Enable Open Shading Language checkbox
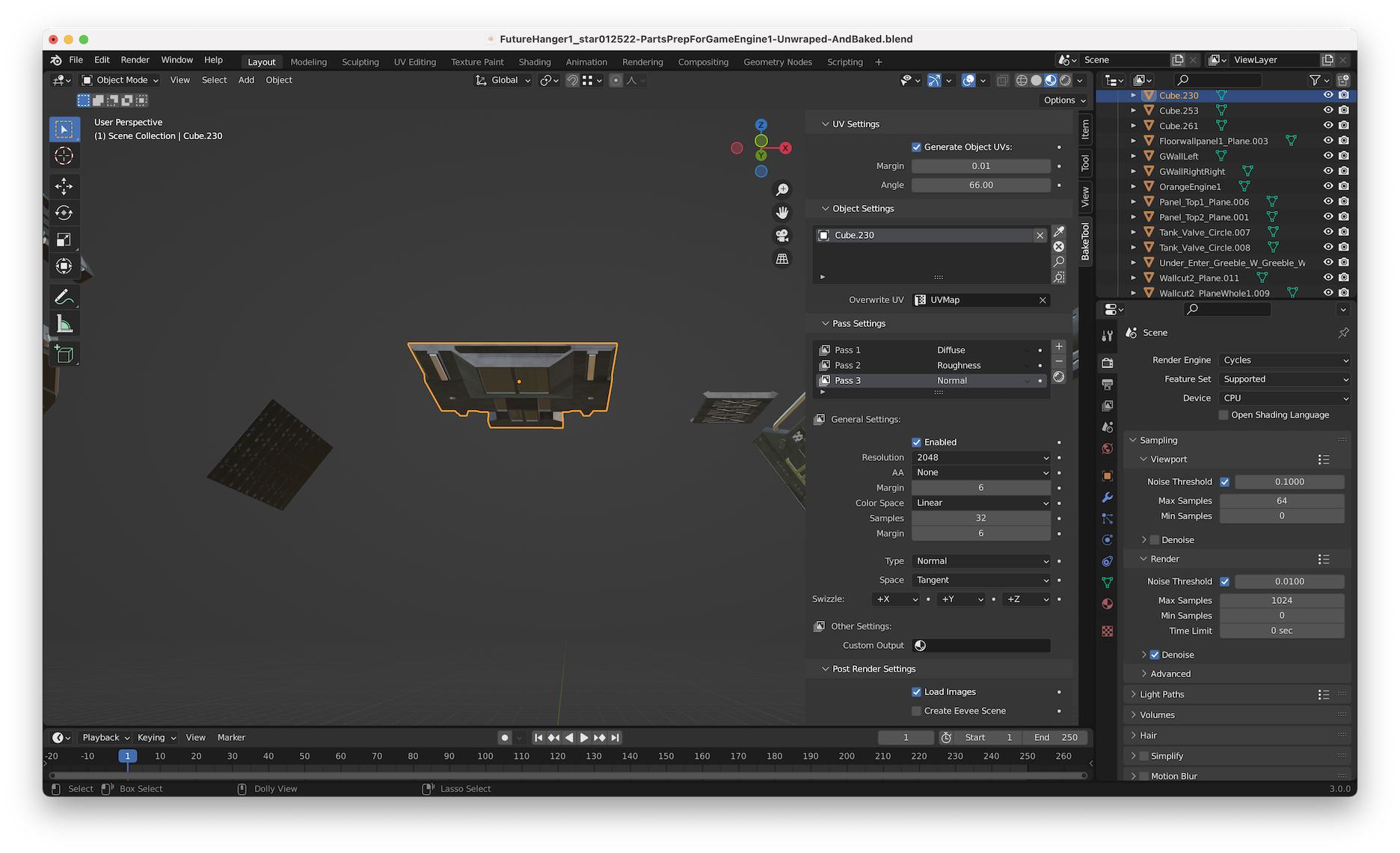 1224,415
